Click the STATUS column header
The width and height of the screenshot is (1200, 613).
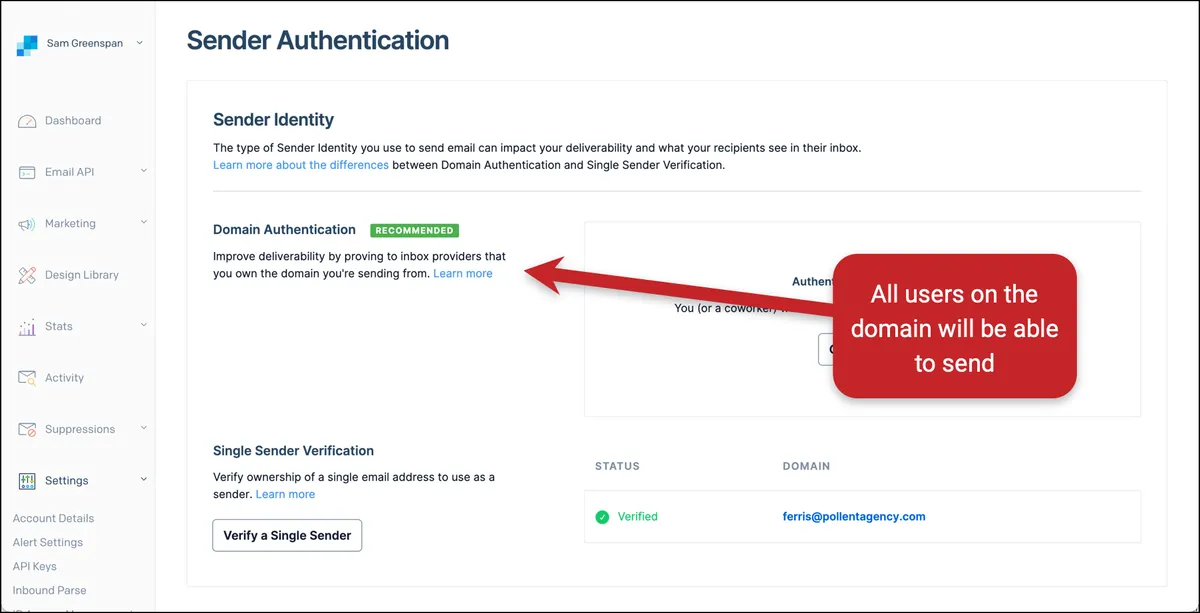tap(617, 466)
